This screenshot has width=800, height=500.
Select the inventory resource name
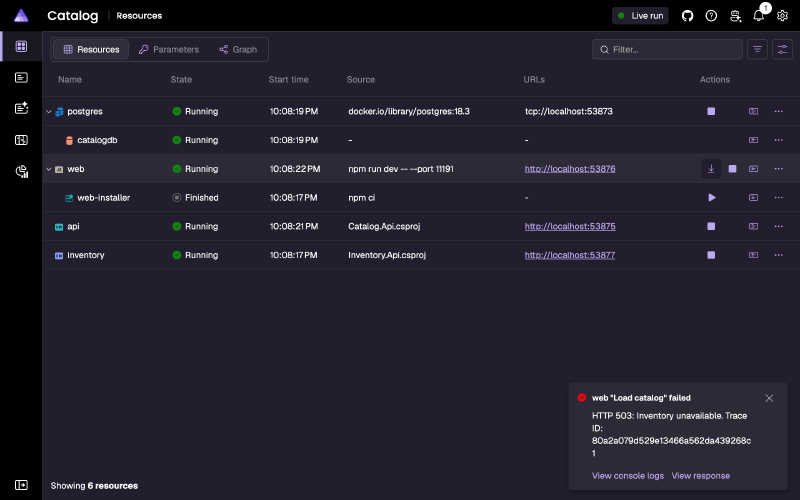(86, 255)
